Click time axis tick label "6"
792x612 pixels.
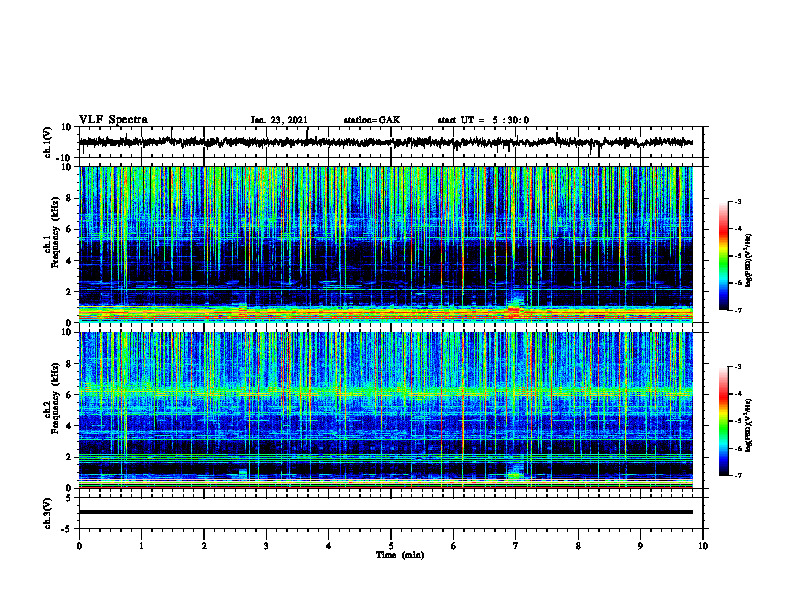(453, 546)
